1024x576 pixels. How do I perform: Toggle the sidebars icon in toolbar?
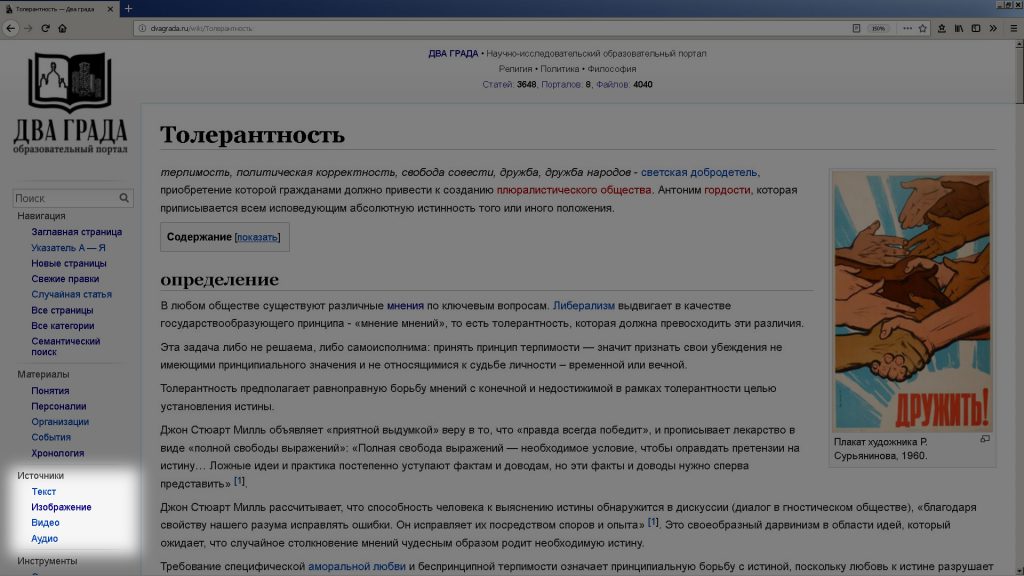[976, 28]
